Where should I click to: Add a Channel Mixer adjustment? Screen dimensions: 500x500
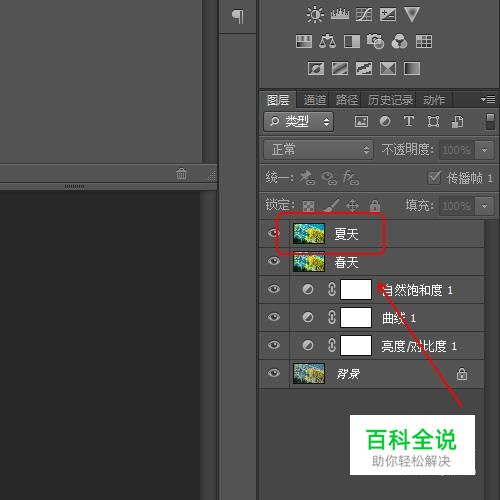point(399,42)
